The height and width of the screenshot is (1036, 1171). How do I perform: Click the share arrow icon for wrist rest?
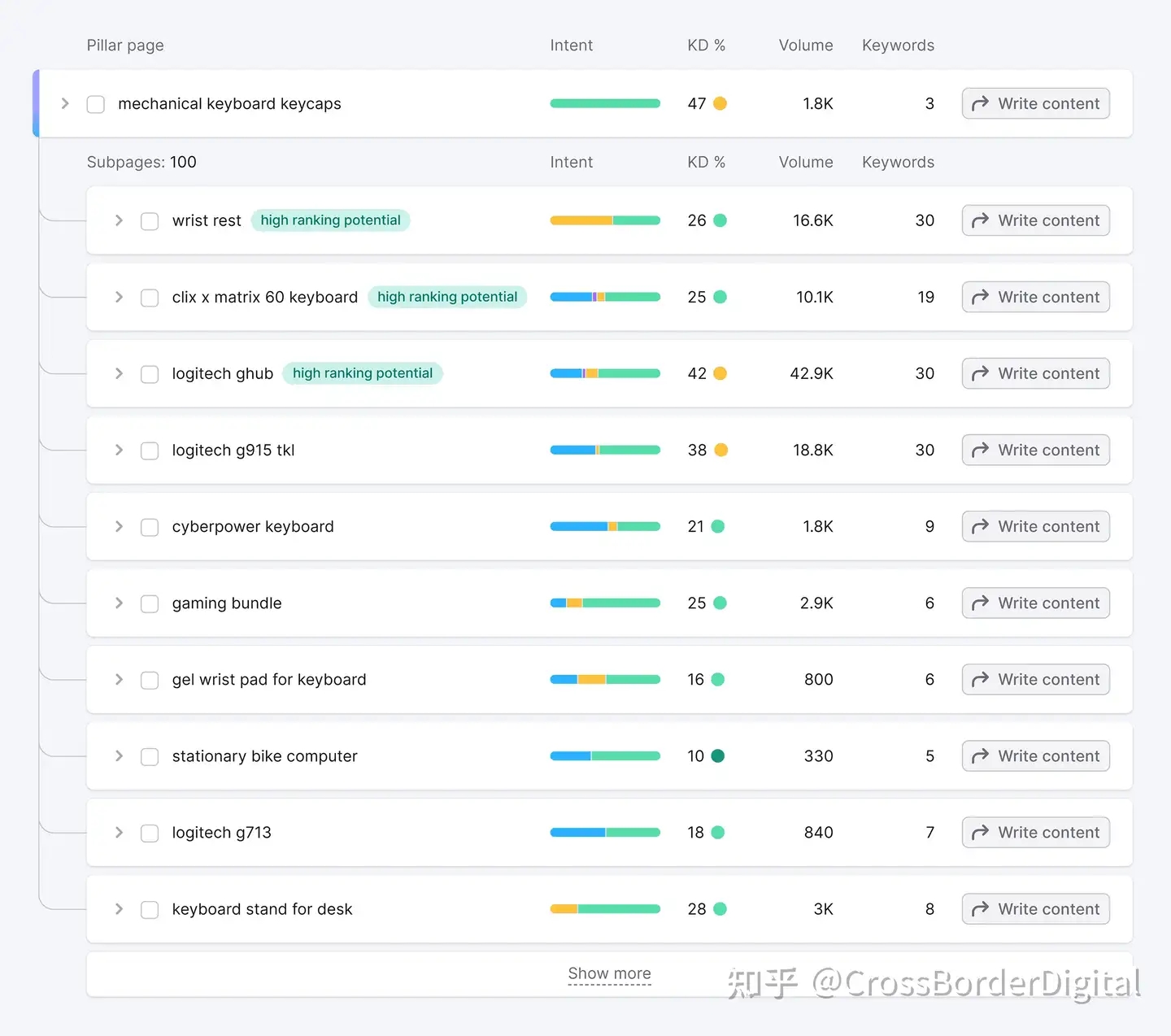tap(980, 220)
